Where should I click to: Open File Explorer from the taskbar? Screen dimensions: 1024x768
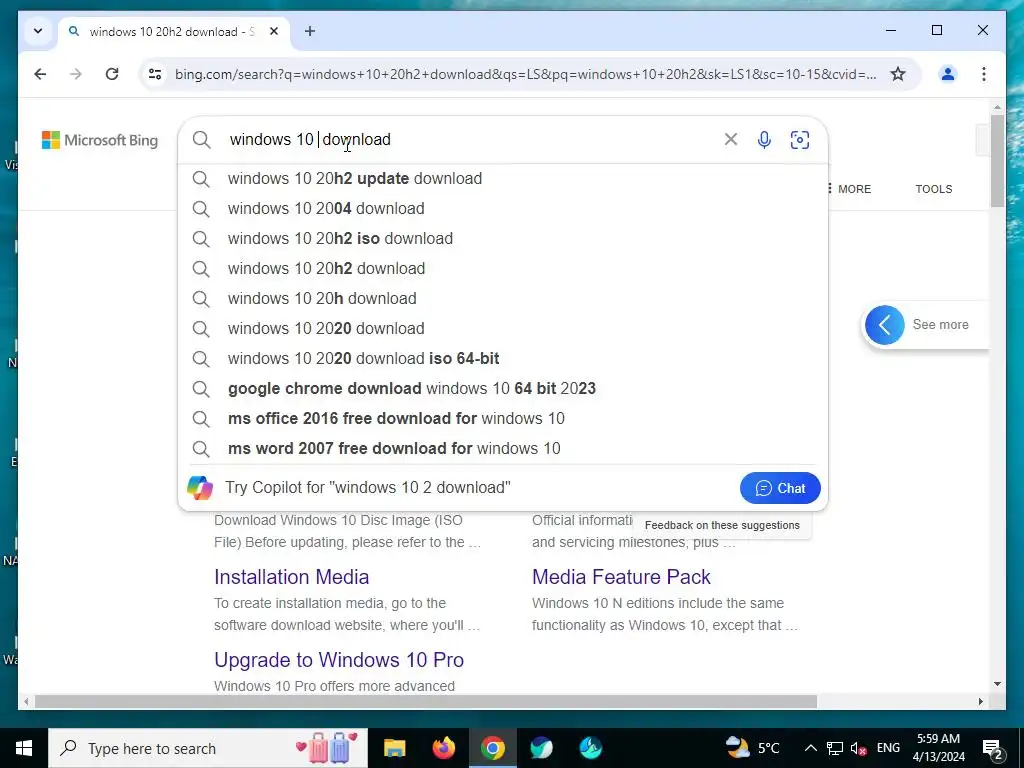click(x=394, y=748)
